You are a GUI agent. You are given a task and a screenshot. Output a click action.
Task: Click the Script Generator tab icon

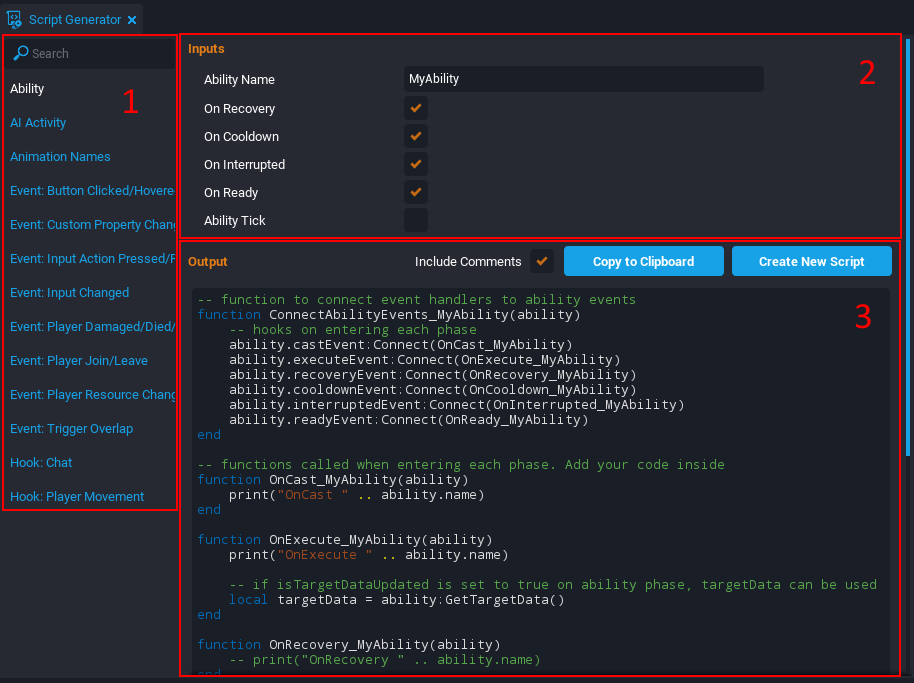pos(15,19)
